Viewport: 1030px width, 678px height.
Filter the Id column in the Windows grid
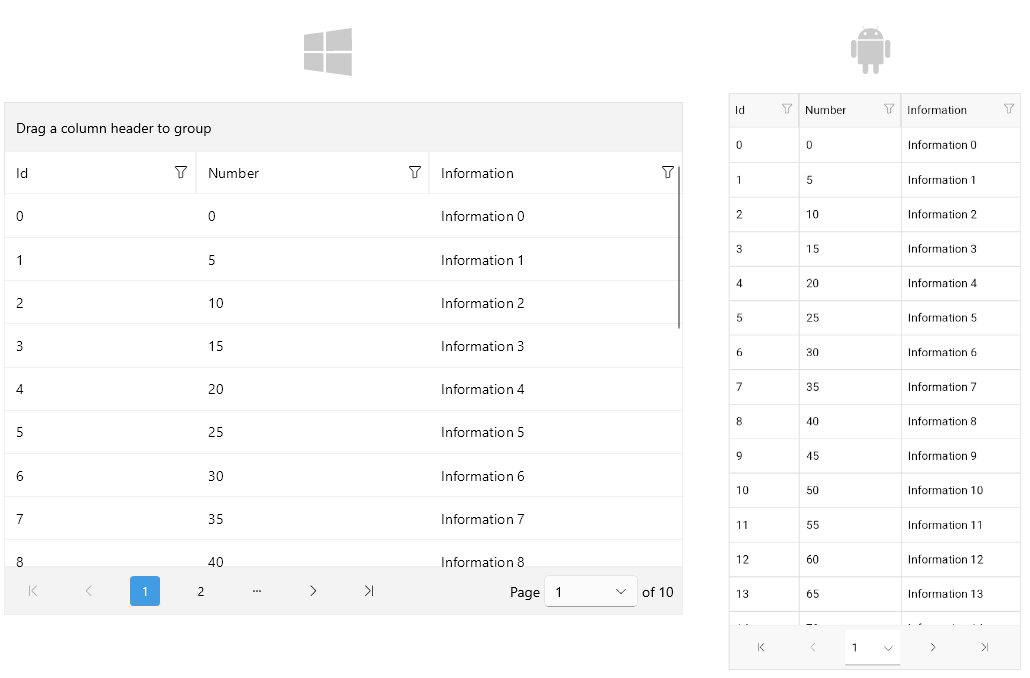point(182,172)
